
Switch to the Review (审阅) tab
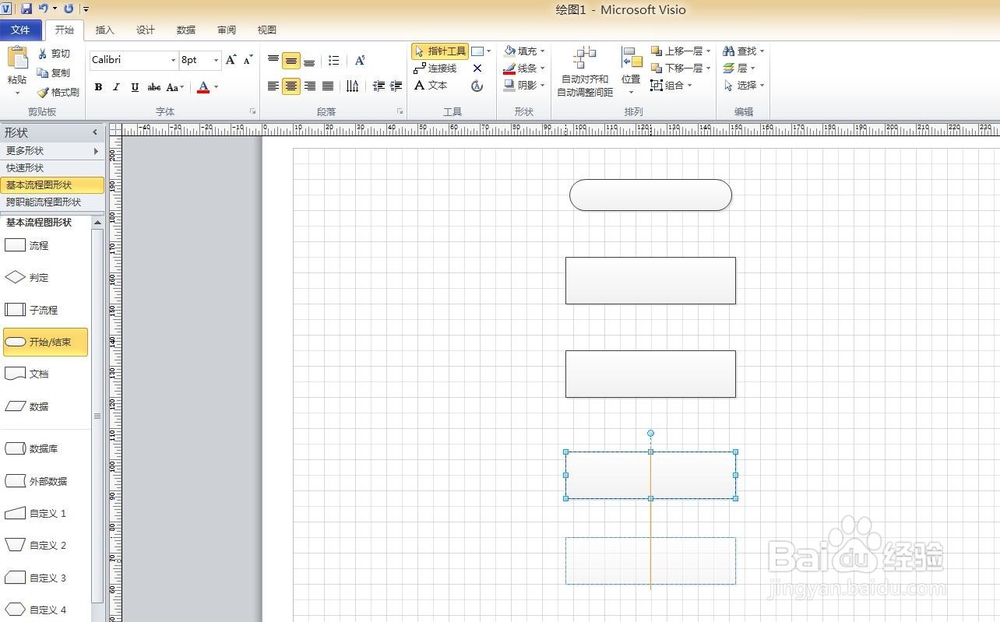(x=226, y=30)
